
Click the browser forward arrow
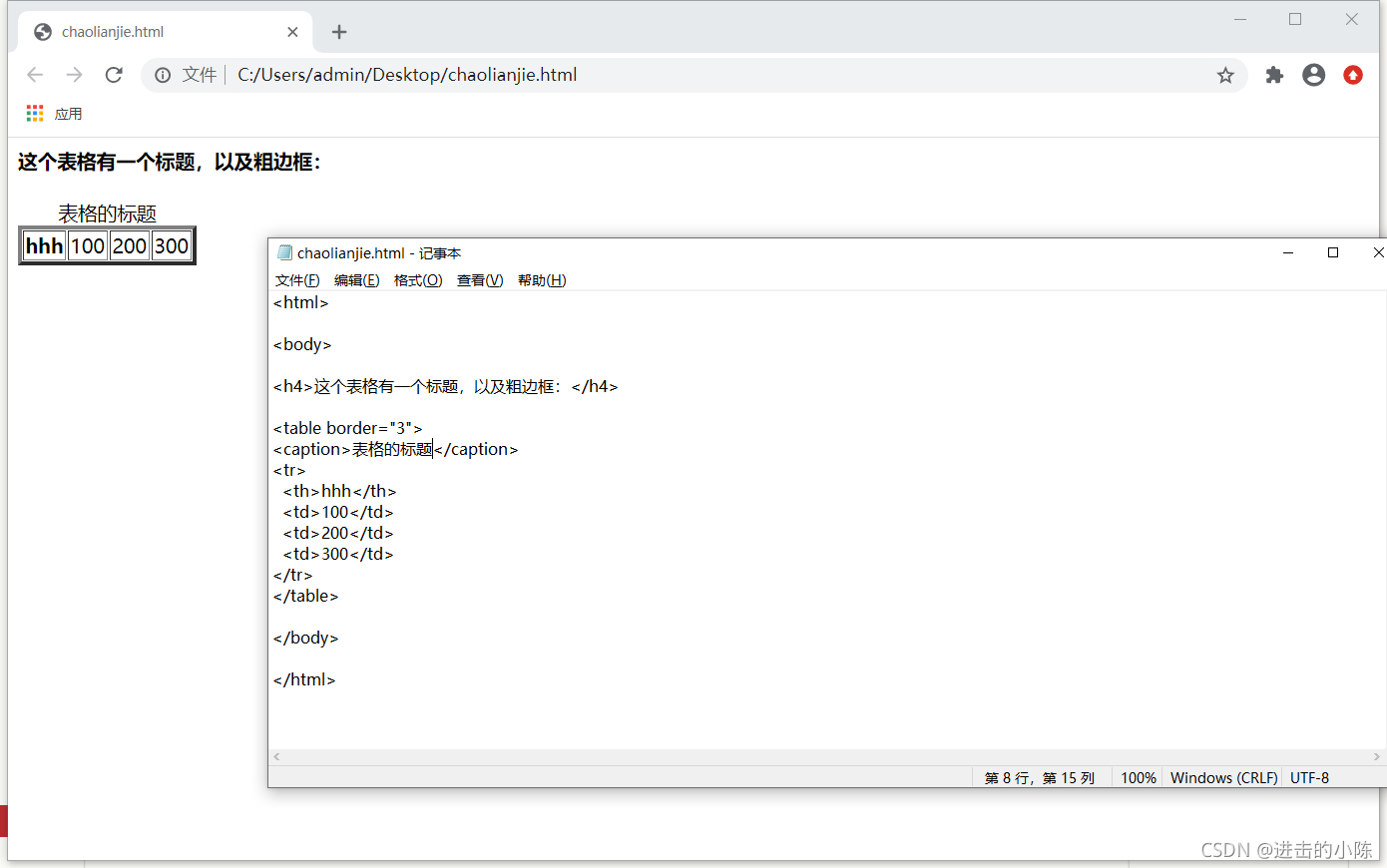(x=74, y=75)
